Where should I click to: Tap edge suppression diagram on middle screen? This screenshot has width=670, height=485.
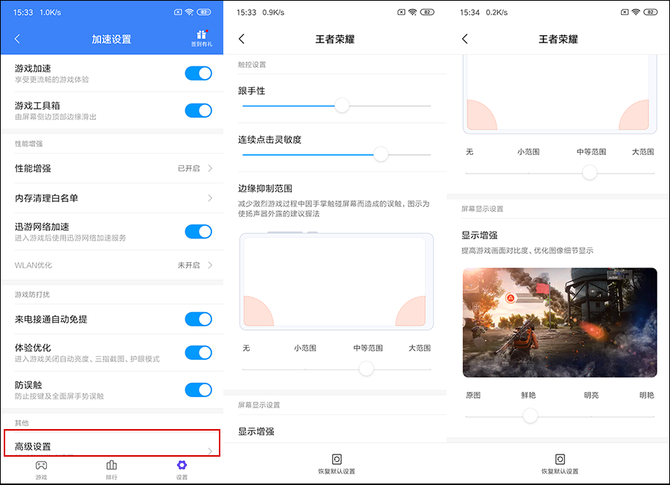pos(337,281)
